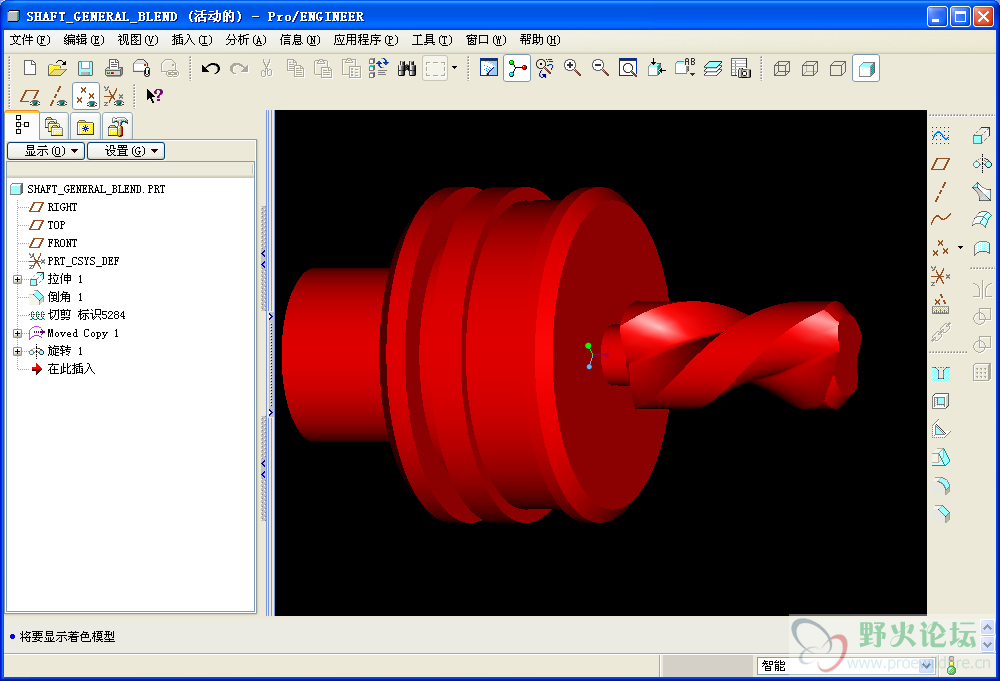Screen dimensions: 1000x681
Task: Select the shell tool in right toolbar
Action: [x=940, y=402]
